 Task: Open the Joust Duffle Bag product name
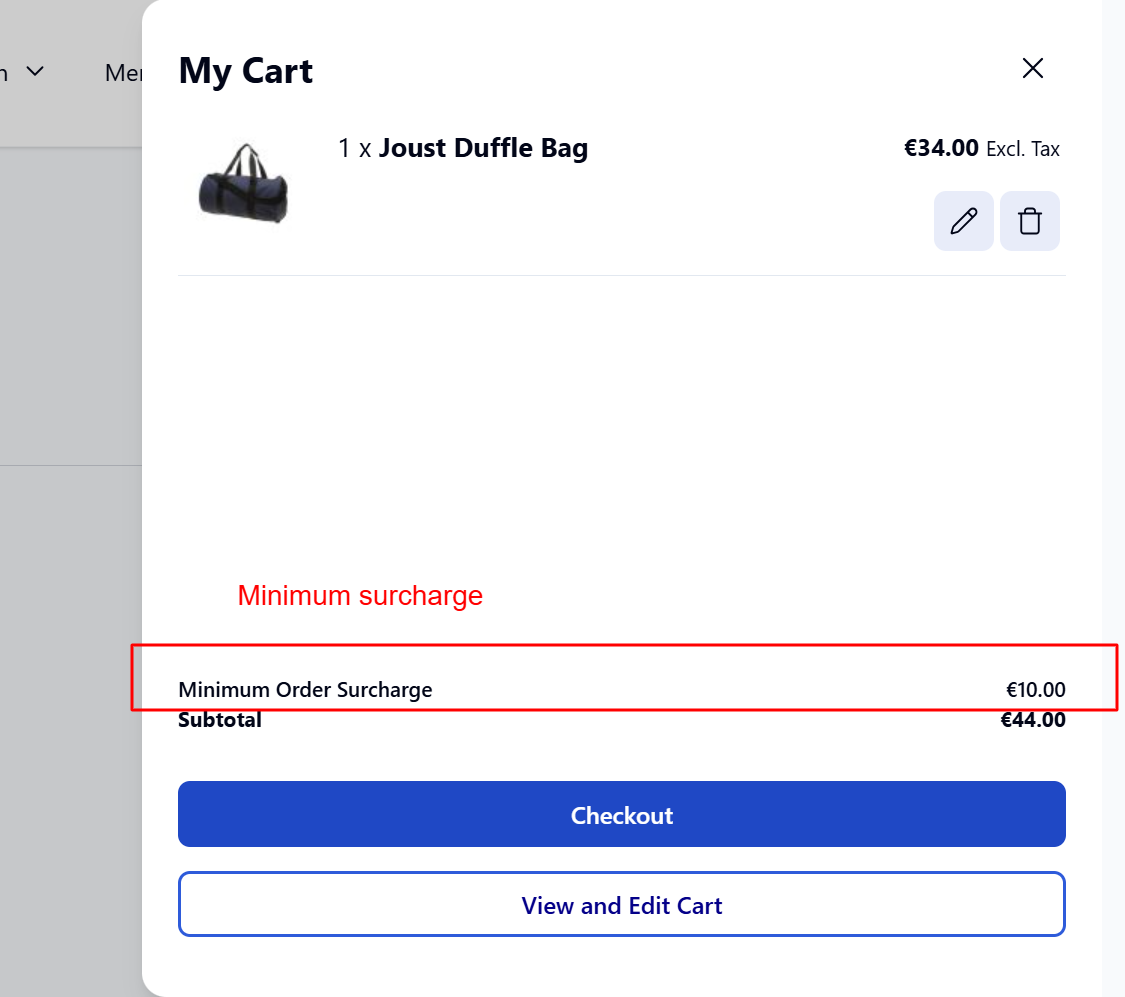(483, 149)
